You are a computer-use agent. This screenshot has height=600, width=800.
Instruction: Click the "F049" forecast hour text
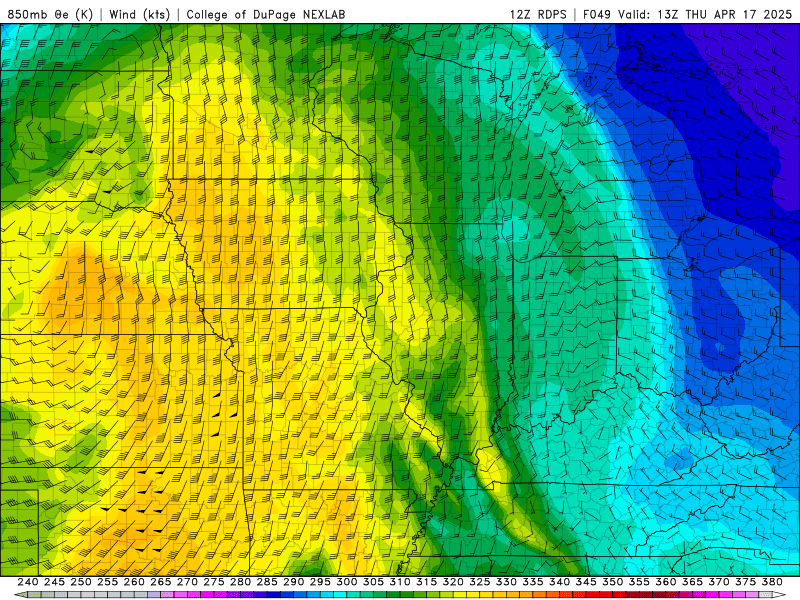[597, 14]
